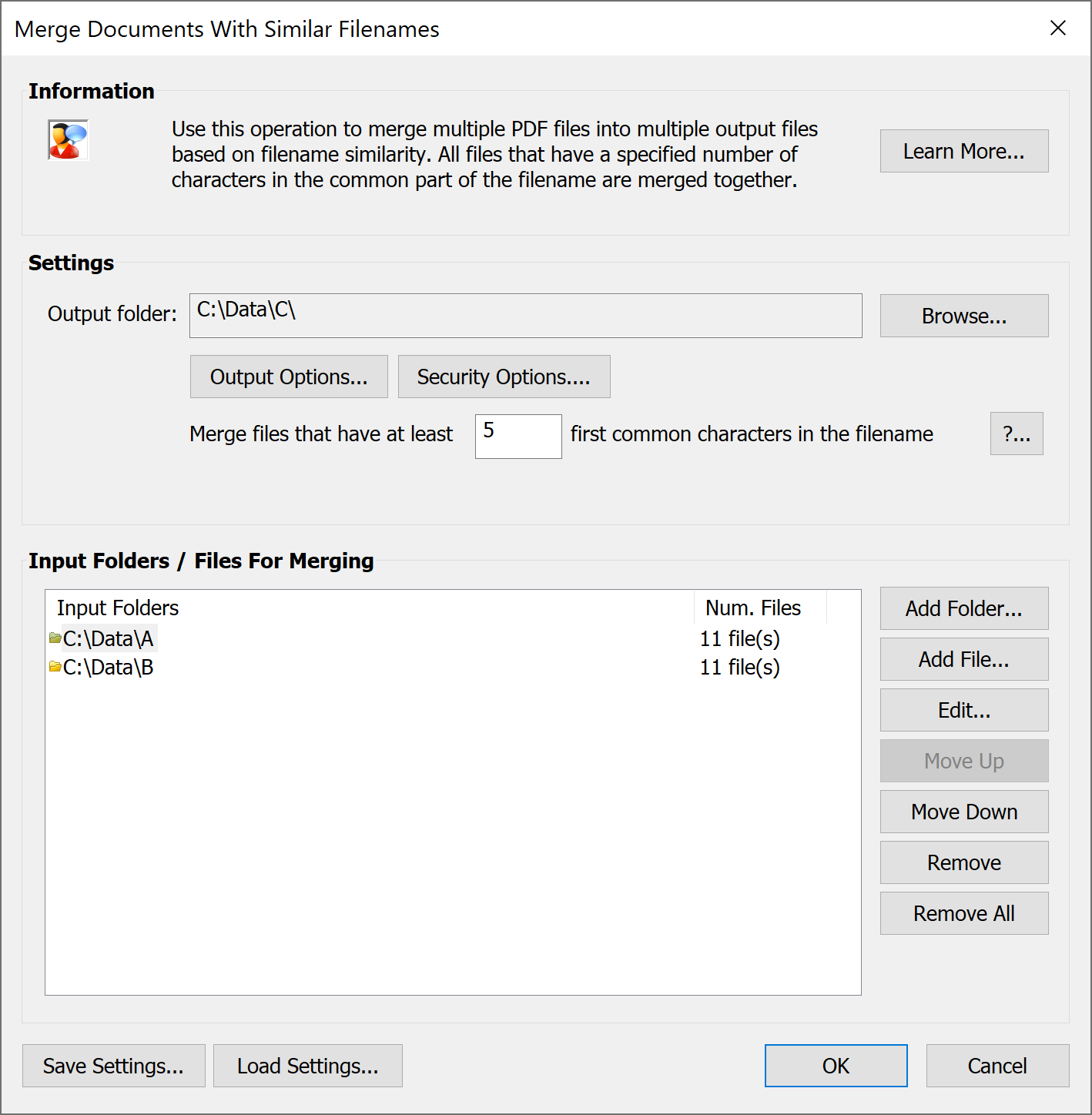This screenshot has width=1092, height=1115.
Task: Edit the selected input folder
Action: [963, 710]
